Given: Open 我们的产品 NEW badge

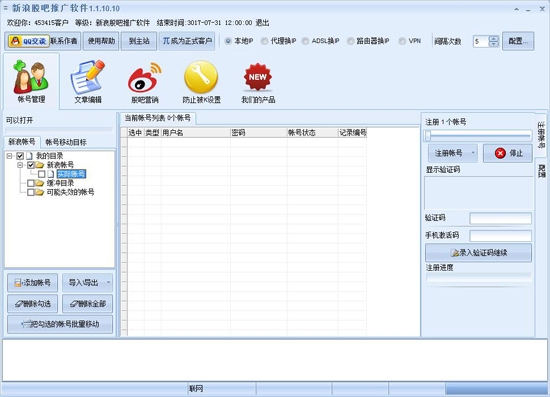Looking at the screenshot, I should pos(258,82).
